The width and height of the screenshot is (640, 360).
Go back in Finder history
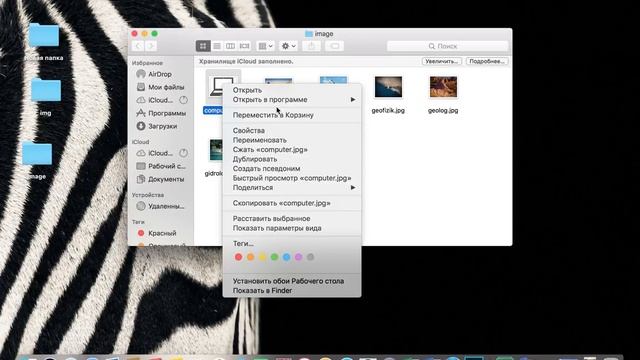point(138,46)
